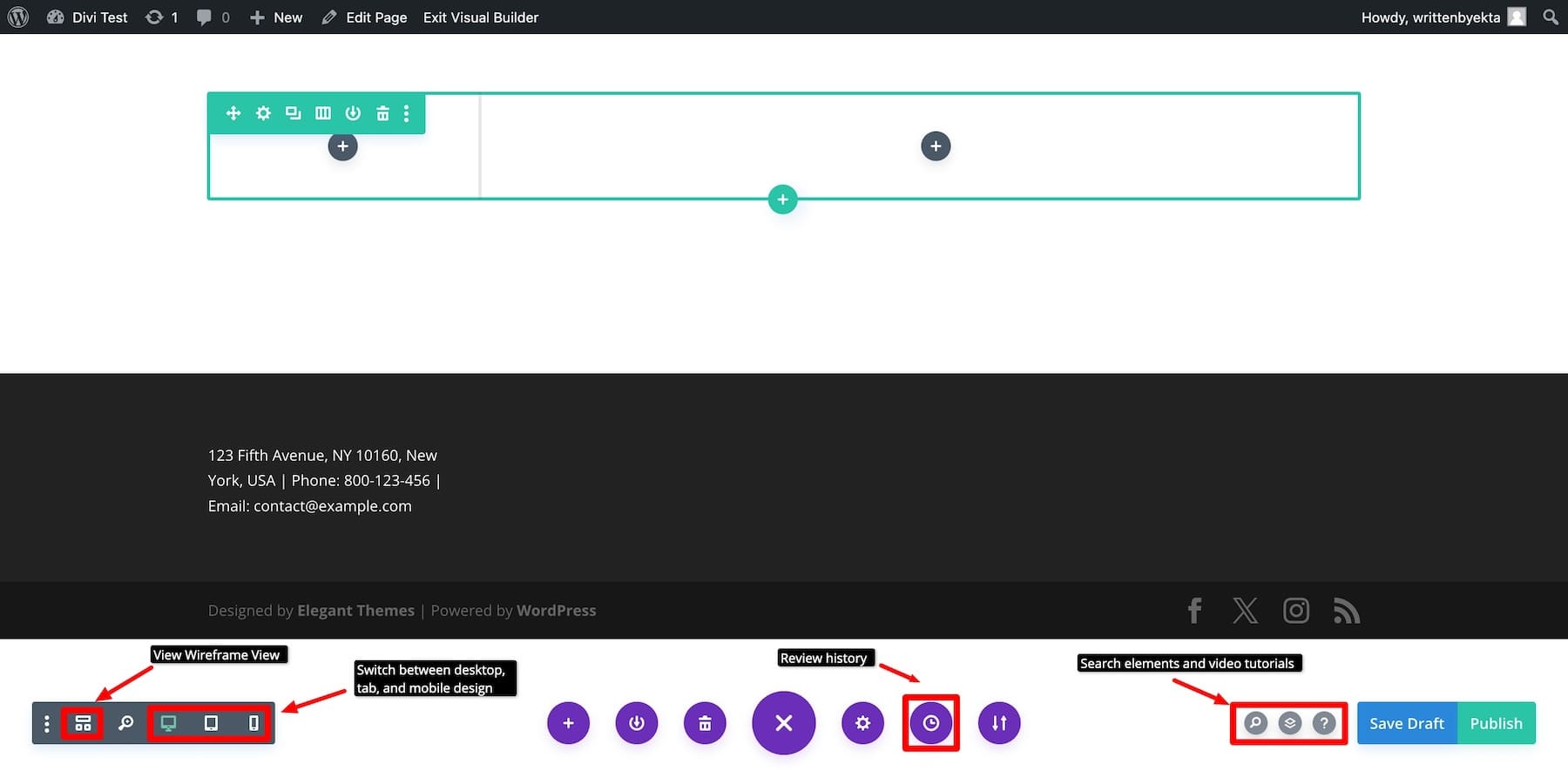The height and width of the screenshot is (771, 1568).
Task: Save row to library icon
Action: pyautogui.click(x=353, y=113)
